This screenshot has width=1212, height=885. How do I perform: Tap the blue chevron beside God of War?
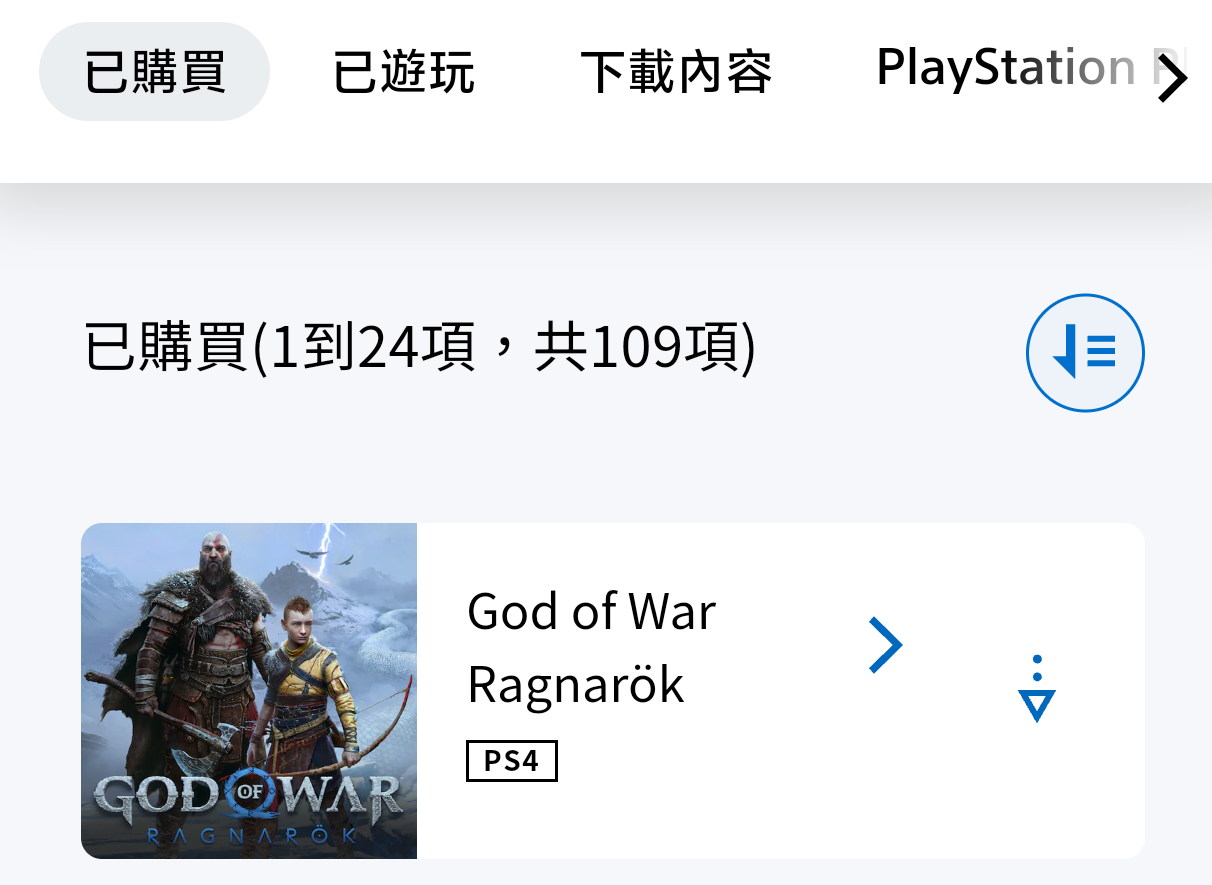pos(886,645)
